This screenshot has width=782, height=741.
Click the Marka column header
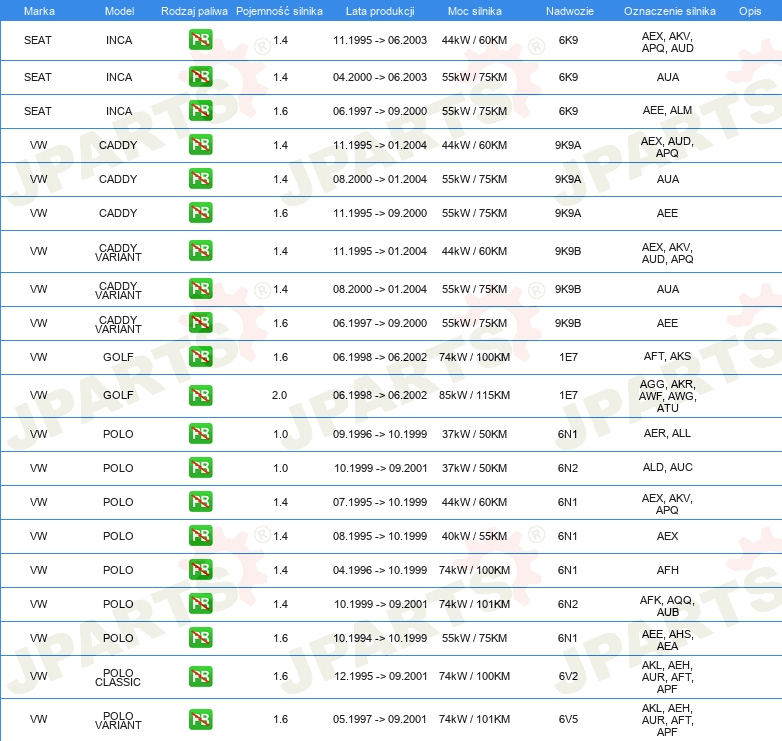point(39,11)
